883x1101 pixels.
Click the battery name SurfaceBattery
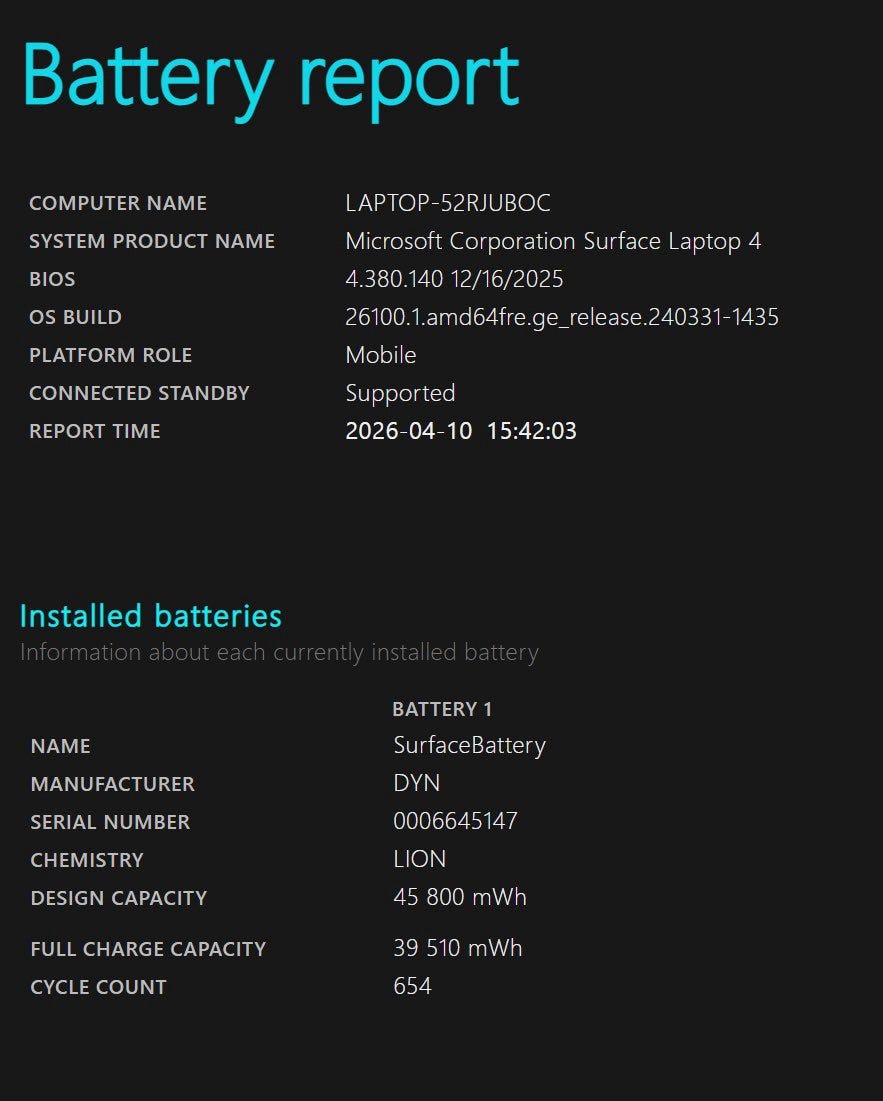(469, 745)
